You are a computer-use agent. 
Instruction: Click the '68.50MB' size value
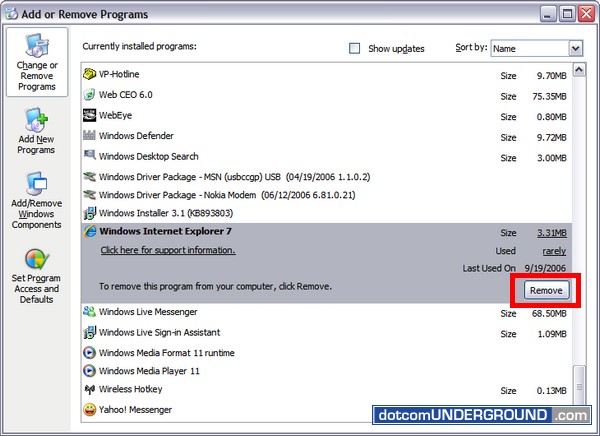pyautogui.click(x=549, y=314)
